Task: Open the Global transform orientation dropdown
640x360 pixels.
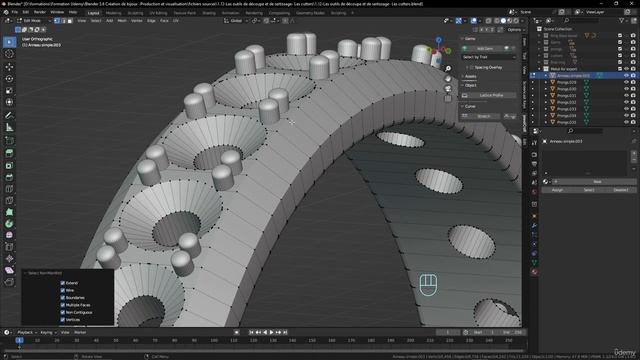Action: (236, 20)
